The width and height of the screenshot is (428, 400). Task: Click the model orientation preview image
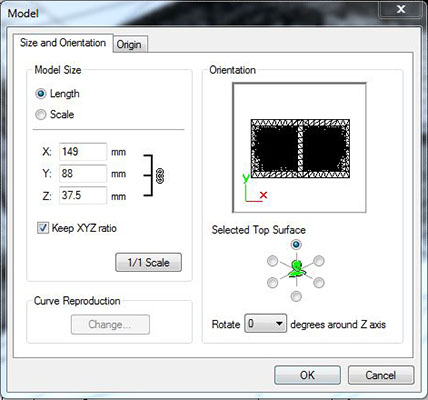[299, 148]
